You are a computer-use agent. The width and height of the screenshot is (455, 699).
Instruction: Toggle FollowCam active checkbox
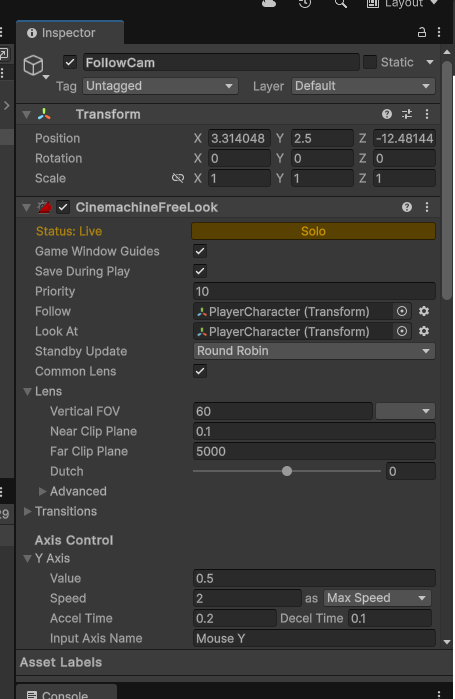click(x=70, y=62)
